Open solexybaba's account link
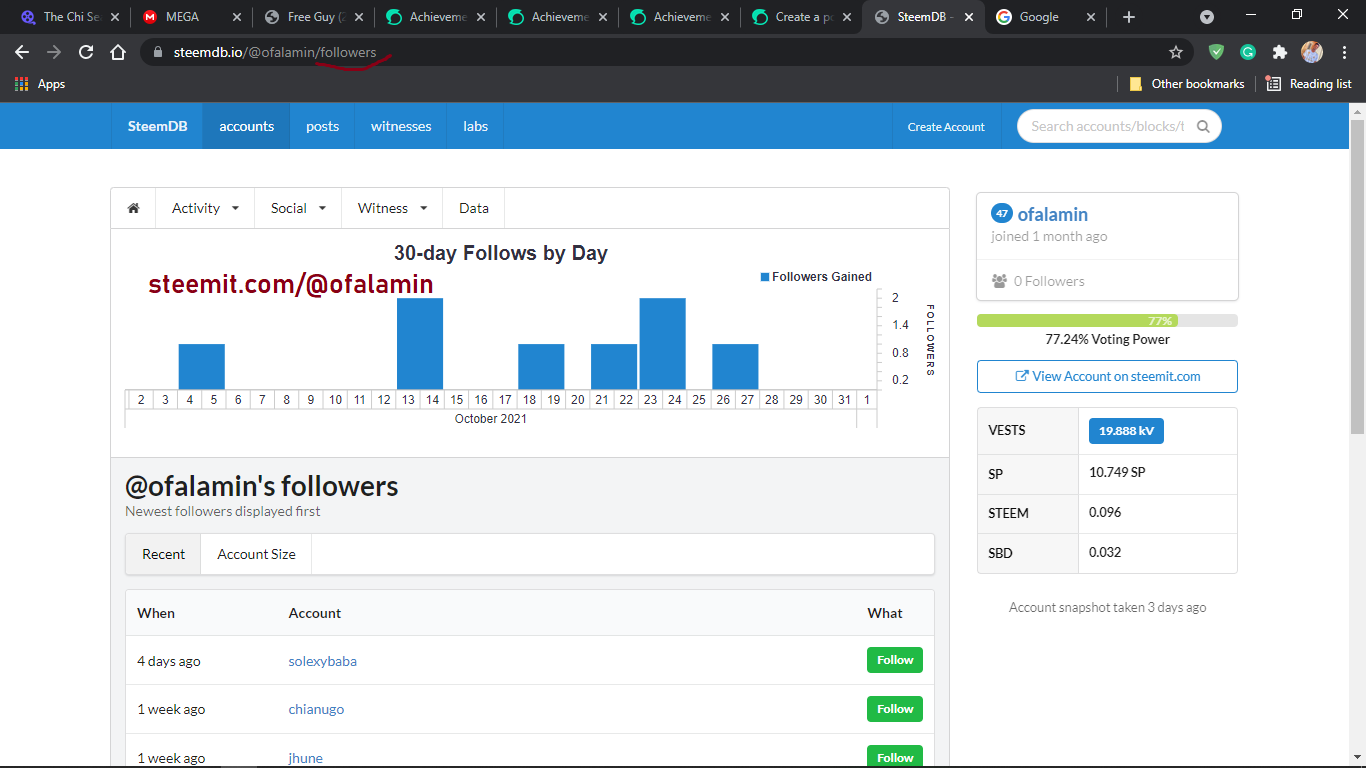 pos(323,661)
